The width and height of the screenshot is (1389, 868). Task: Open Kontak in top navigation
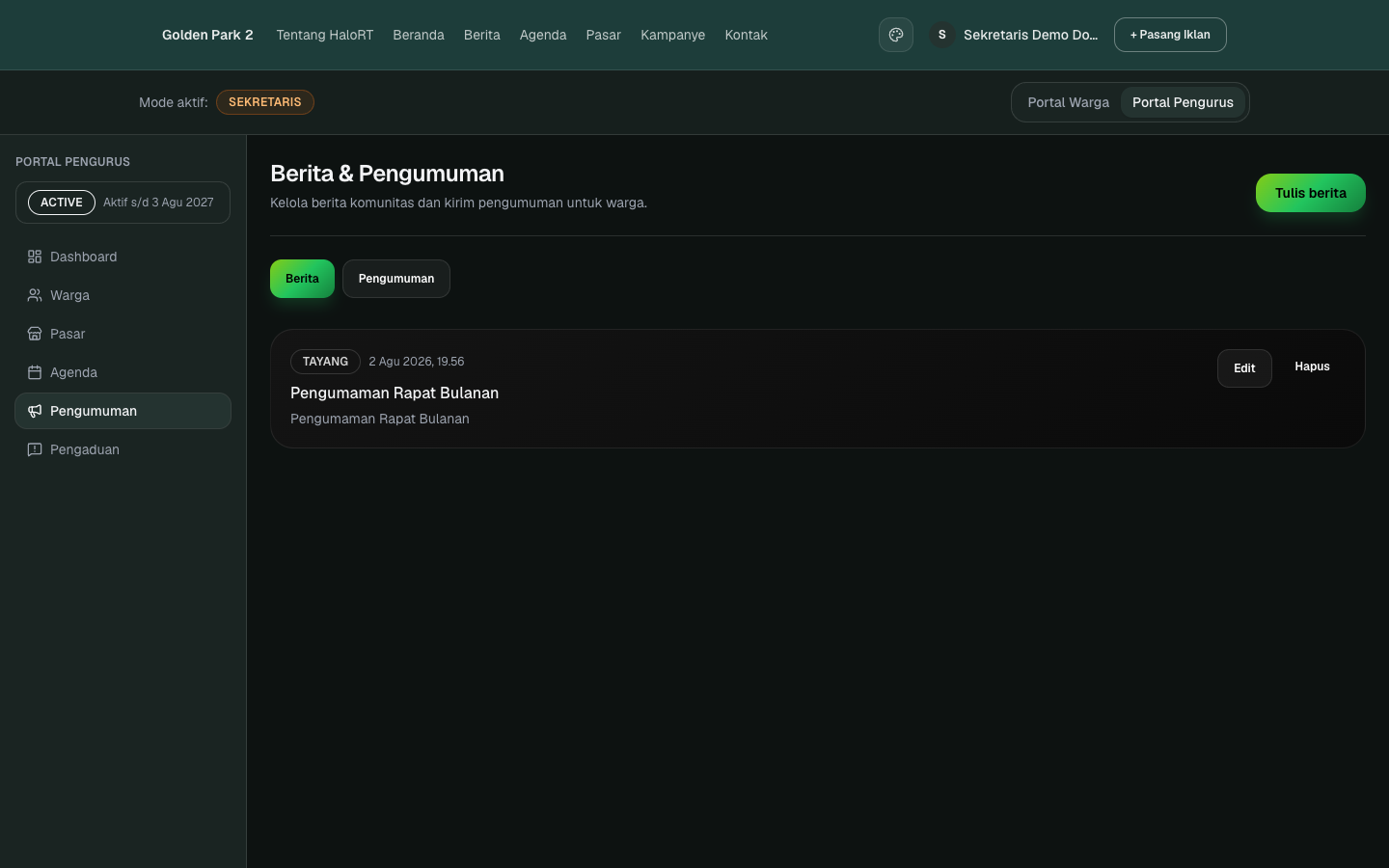[747, 35]
